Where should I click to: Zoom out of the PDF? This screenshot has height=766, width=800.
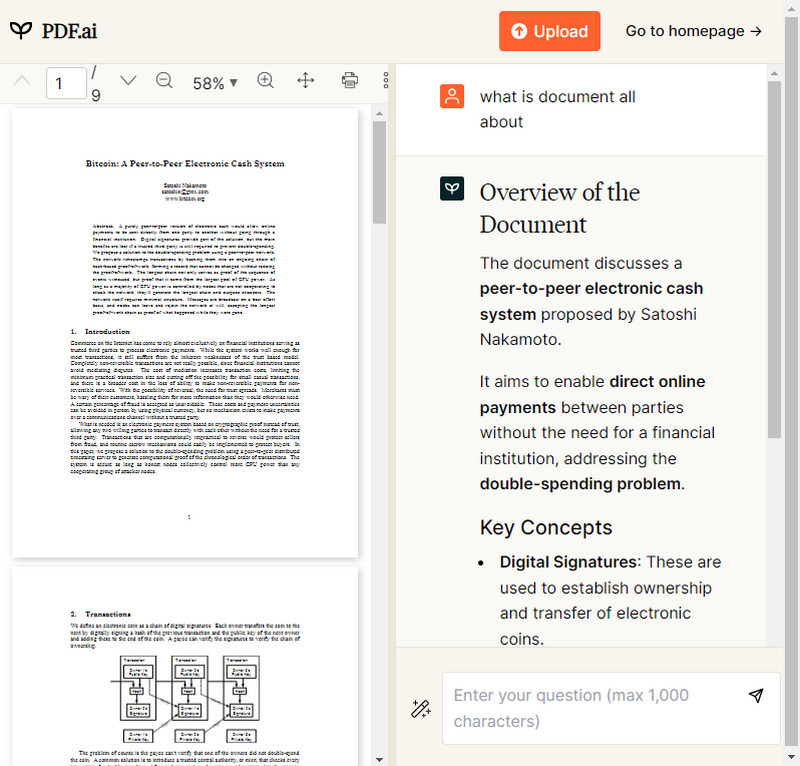tap(164, 81)
